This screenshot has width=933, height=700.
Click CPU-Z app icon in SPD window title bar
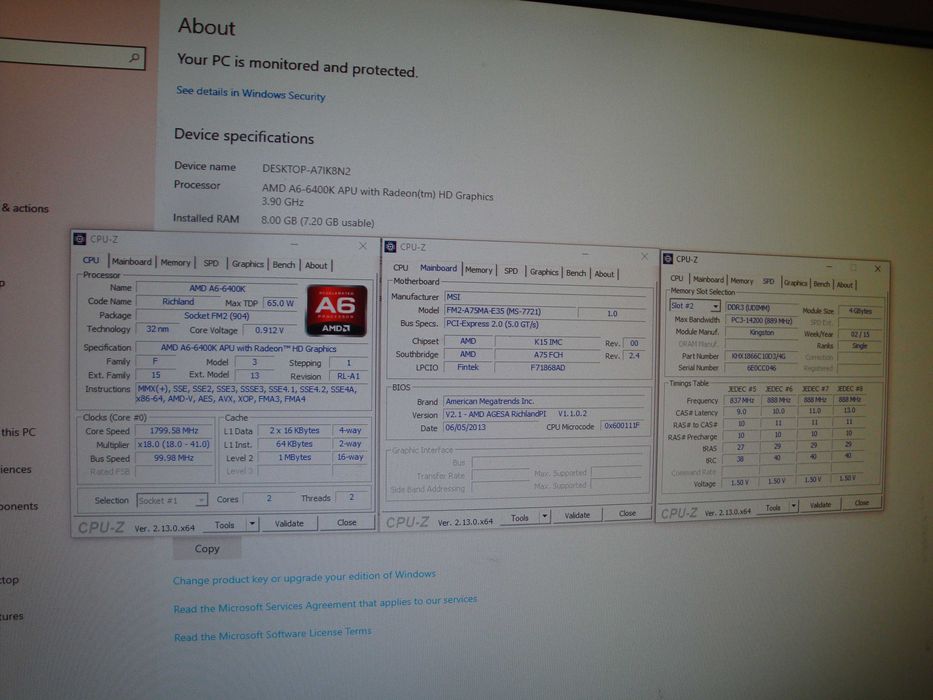point(668,258)
